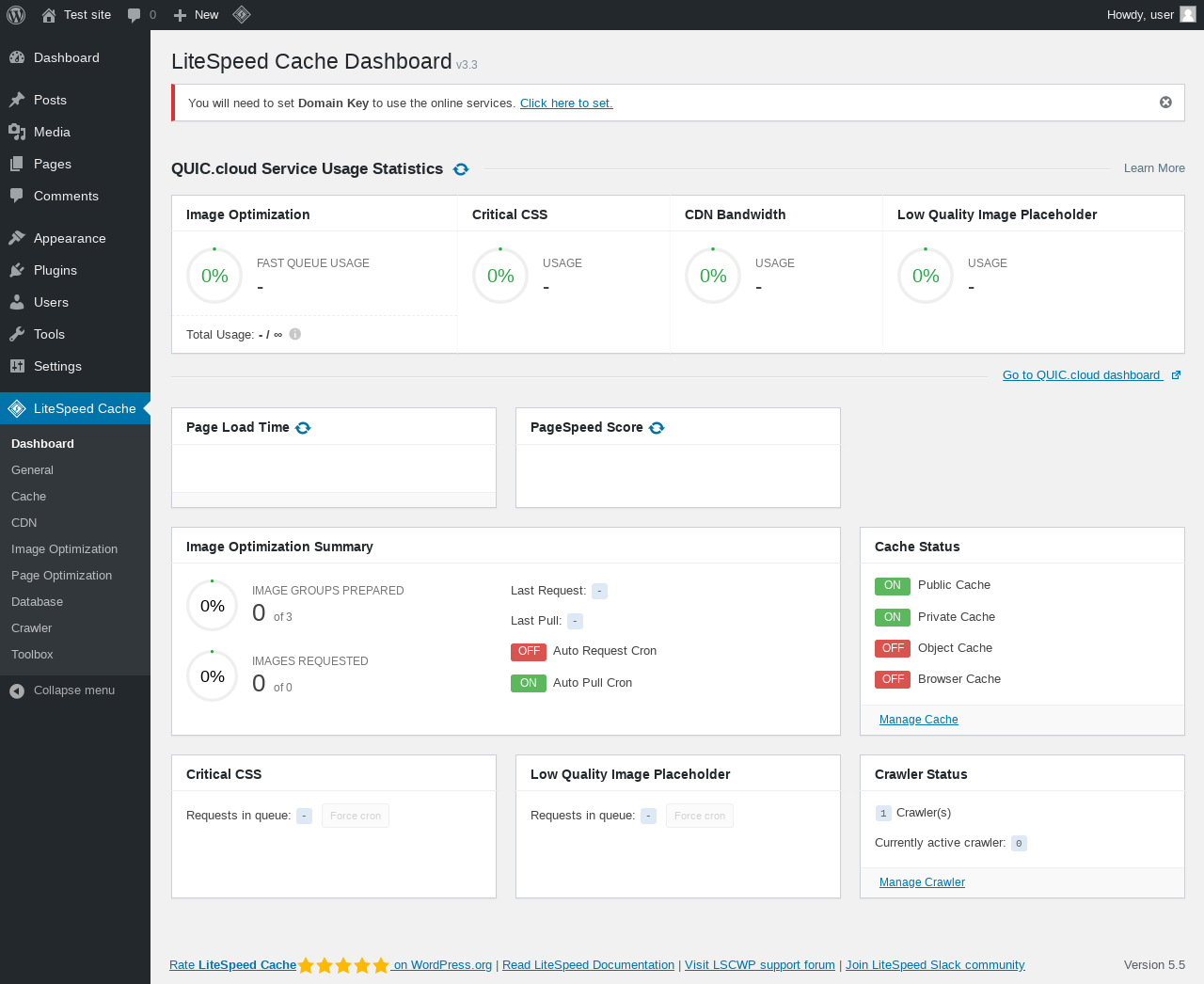The image size is (1204, 984).
Task: Click info icon next to Total Usage
Action: (x=295, y=334)
